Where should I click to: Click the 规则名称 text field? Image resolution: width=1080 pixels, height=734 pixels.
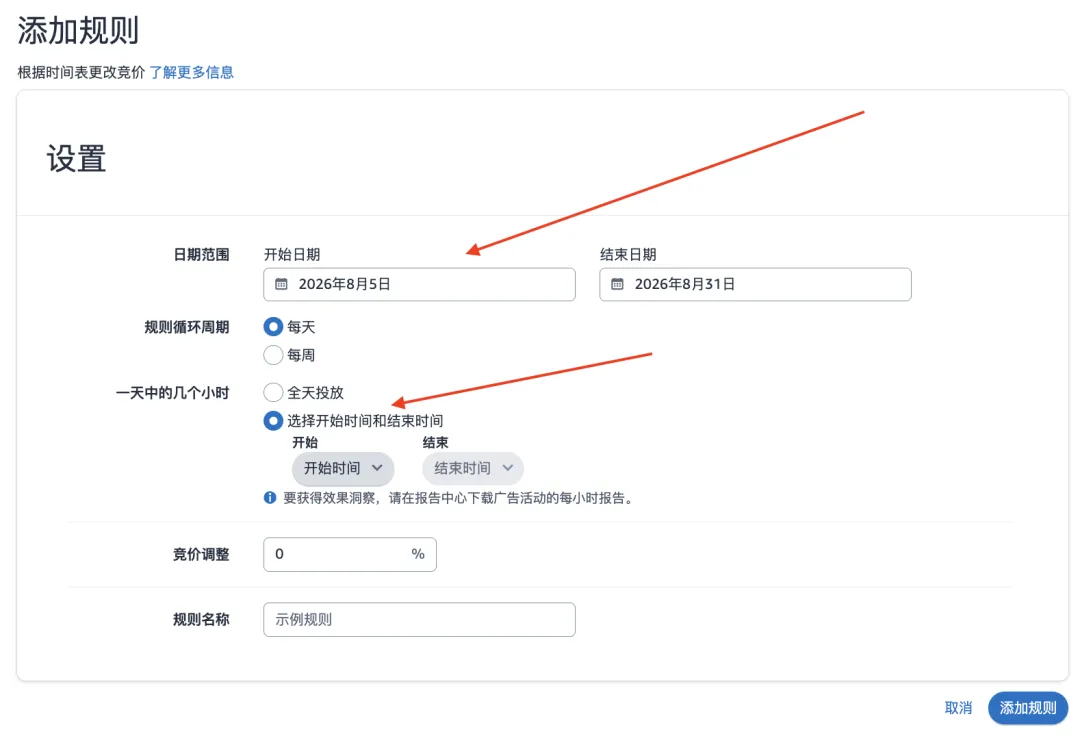coord(419,620)
